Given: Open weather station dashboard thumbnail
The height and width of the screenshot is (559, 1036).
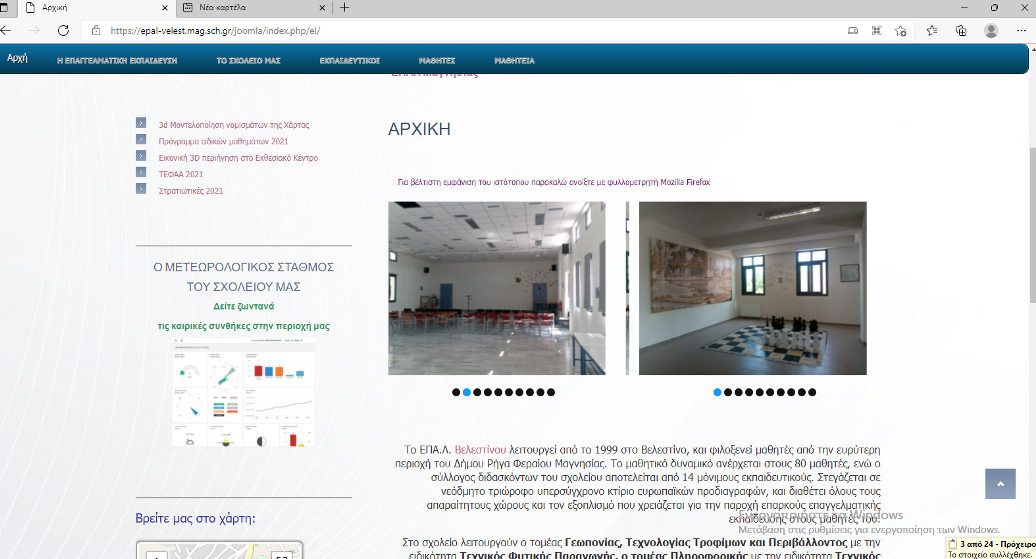Looking at the screenshot, I should coord(244,392).
